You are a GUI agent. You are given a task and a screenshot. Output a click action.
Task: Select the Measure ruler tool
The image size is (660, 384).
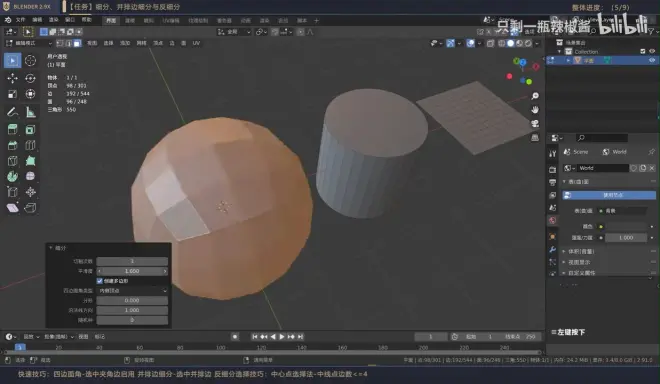coord(30,112)
